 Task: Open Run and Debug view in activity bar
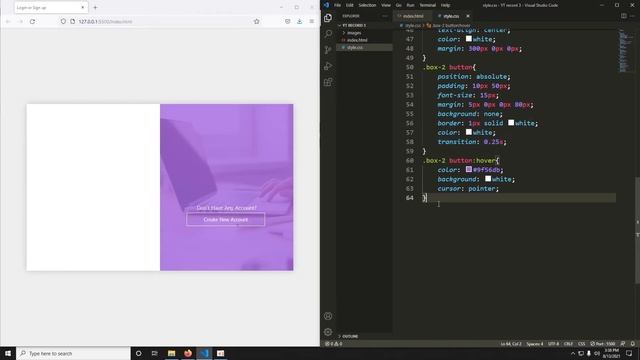(328, 66)
